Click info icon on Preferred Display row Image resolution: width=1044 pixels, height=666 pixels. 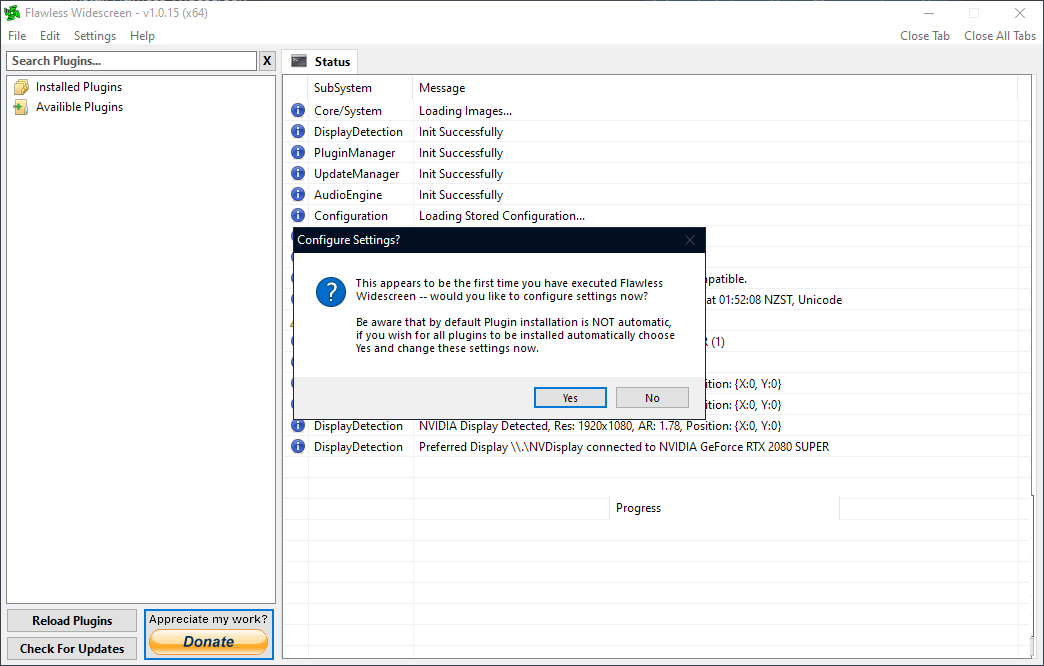(298, 447)
